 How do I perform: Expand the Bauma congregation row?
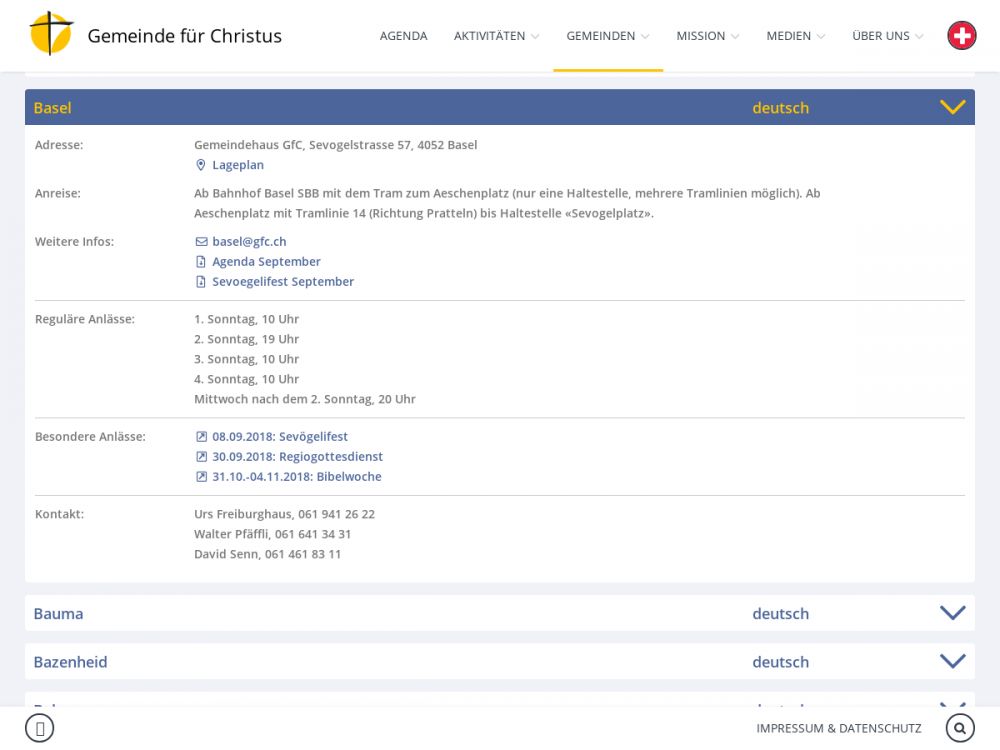tap(952, 613)
